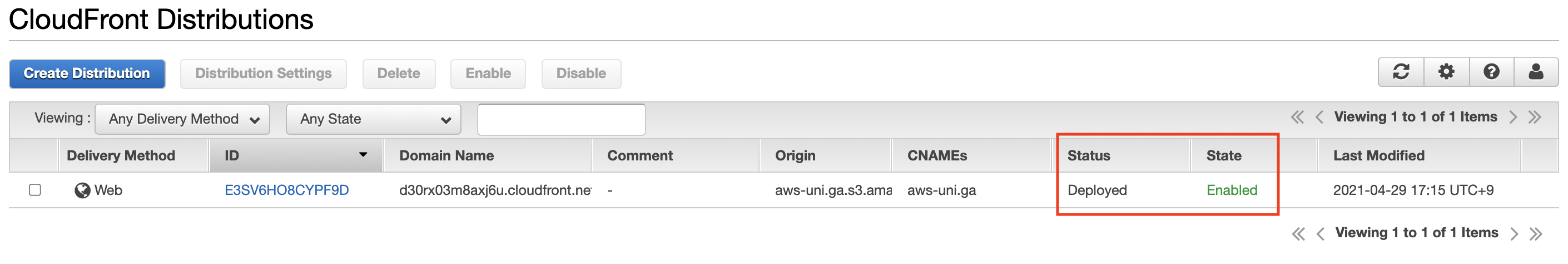Open distribution E3SV6HO8CYPF9D link
This screenshot has width=1568, height=264.
(287, 190)
